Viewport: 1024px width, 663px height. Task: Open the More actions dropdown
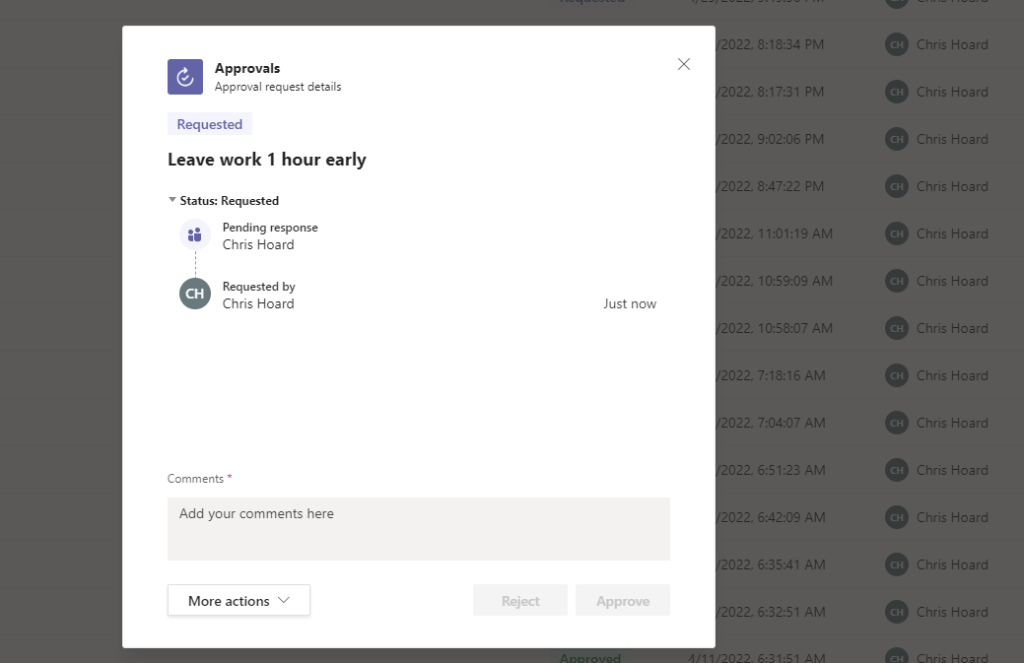tap(239, 600)
